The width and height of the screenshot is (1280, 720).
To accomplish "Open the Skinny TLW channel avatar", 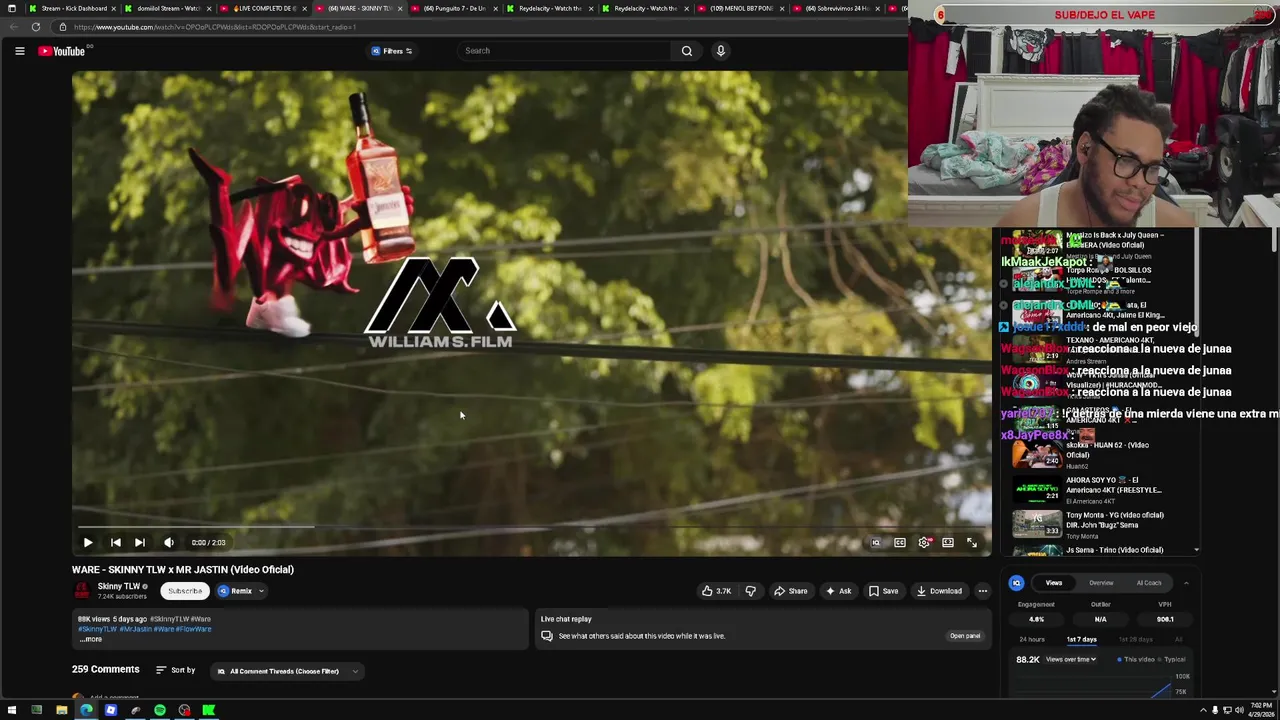I will 82,591.
